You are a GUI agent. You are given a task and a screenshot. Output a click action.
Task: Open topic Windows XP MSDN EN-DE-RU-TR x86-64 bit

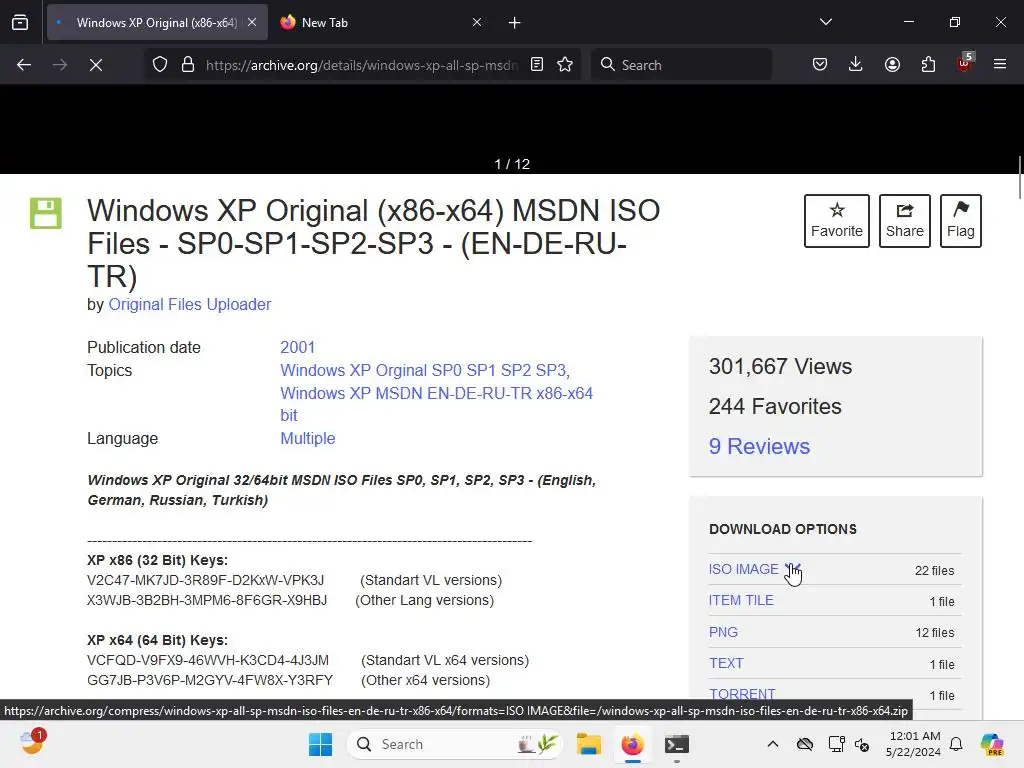(x=436, y=404)
